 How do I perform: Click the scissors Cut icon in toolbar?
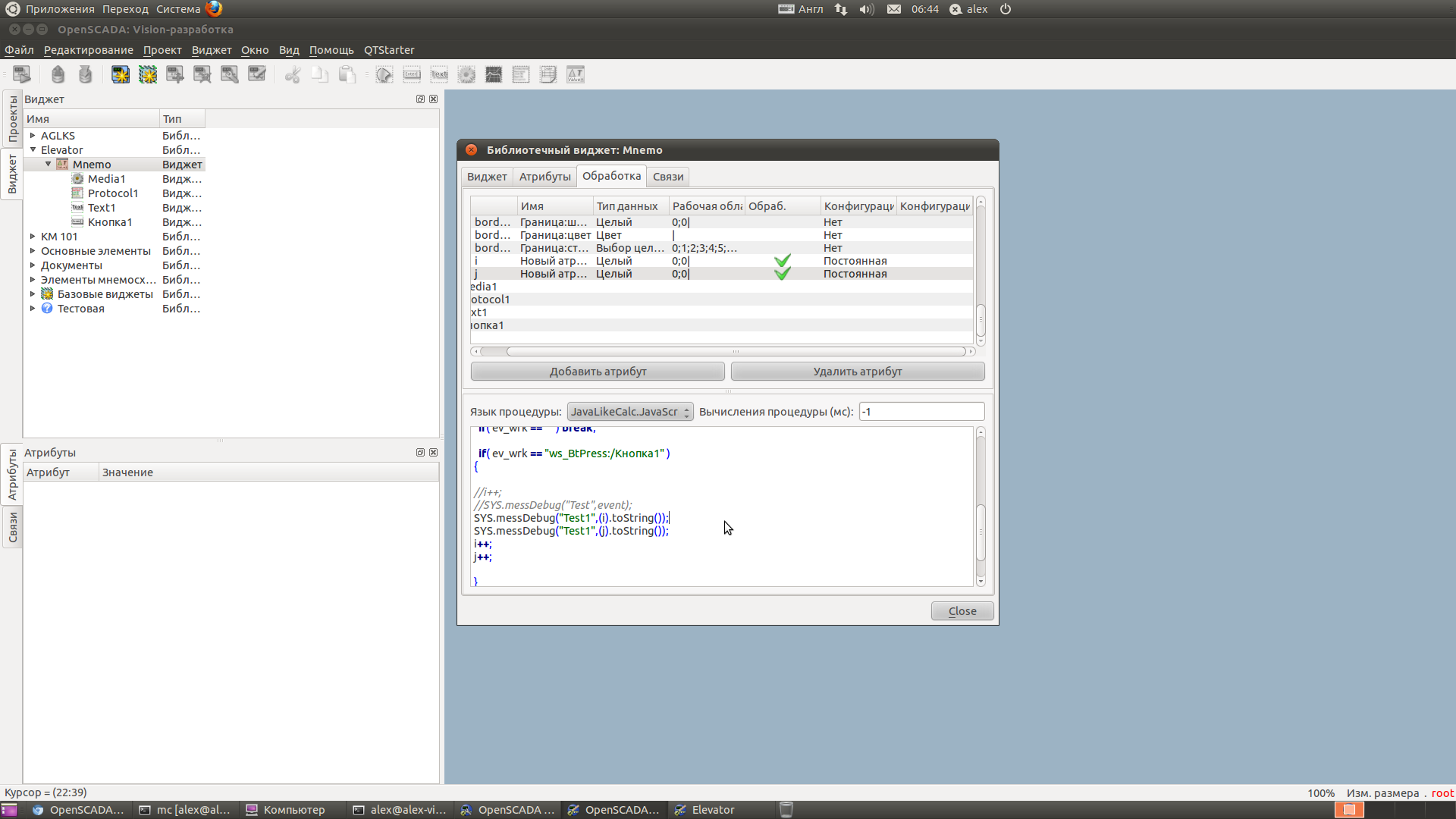point(293,74)
